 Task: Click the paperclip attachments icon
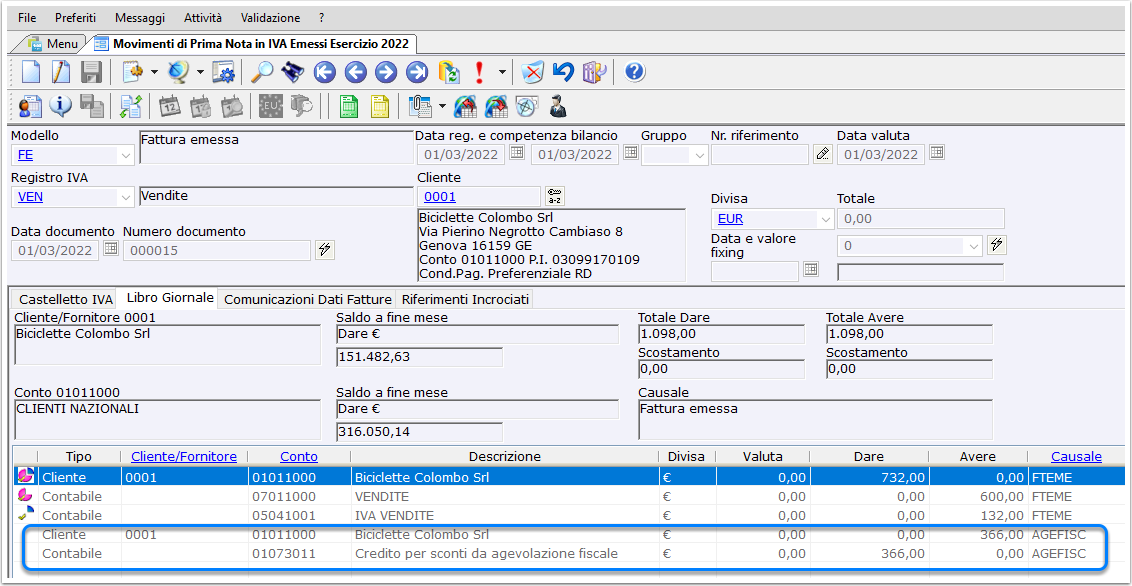pos(419,107)
